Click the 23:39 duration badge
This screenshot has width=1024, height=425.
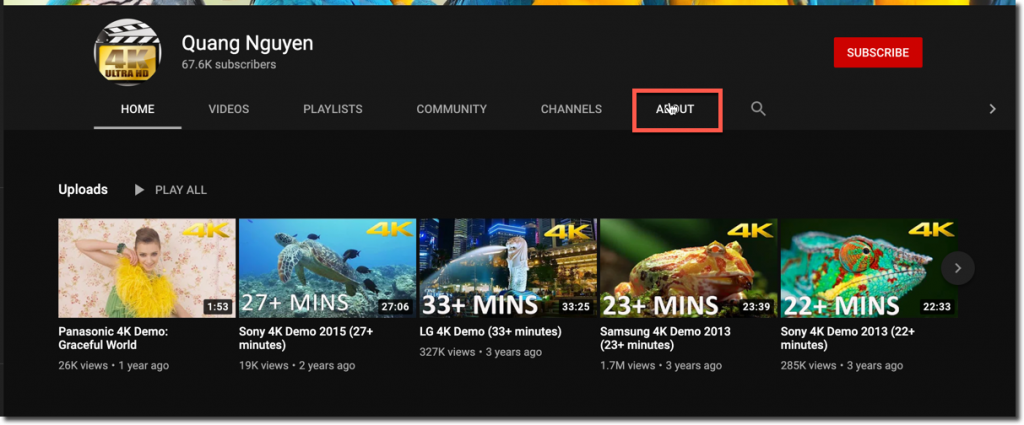756,306
